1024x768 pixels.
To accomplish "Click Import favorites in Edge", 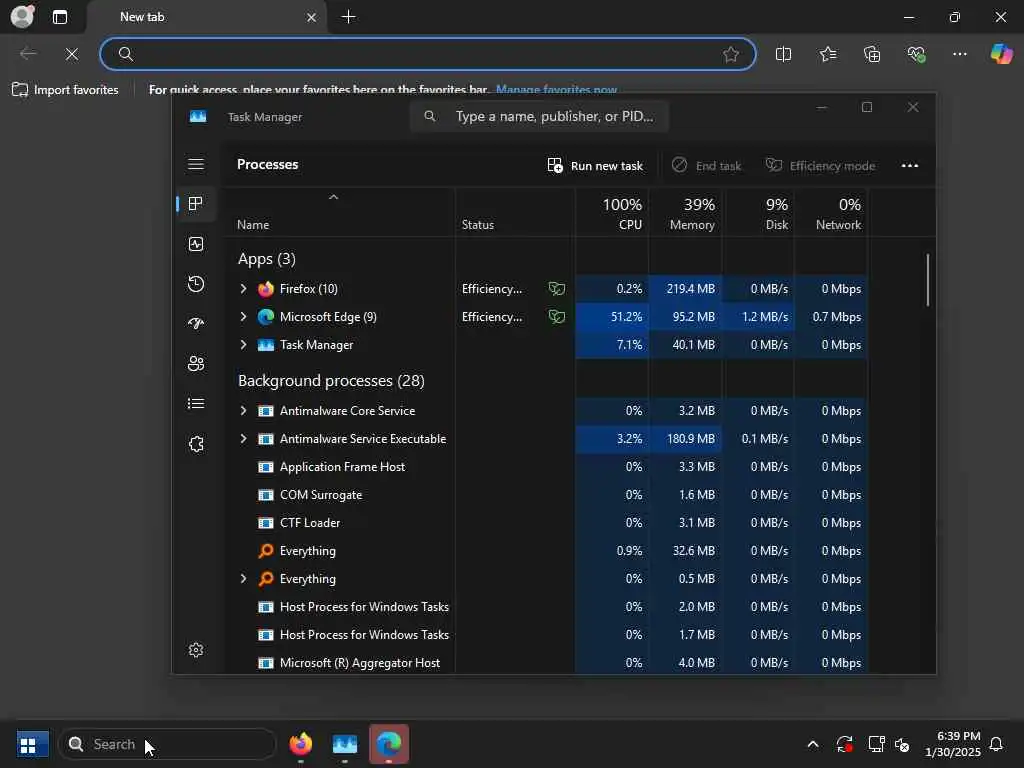I will click(65, 89).
